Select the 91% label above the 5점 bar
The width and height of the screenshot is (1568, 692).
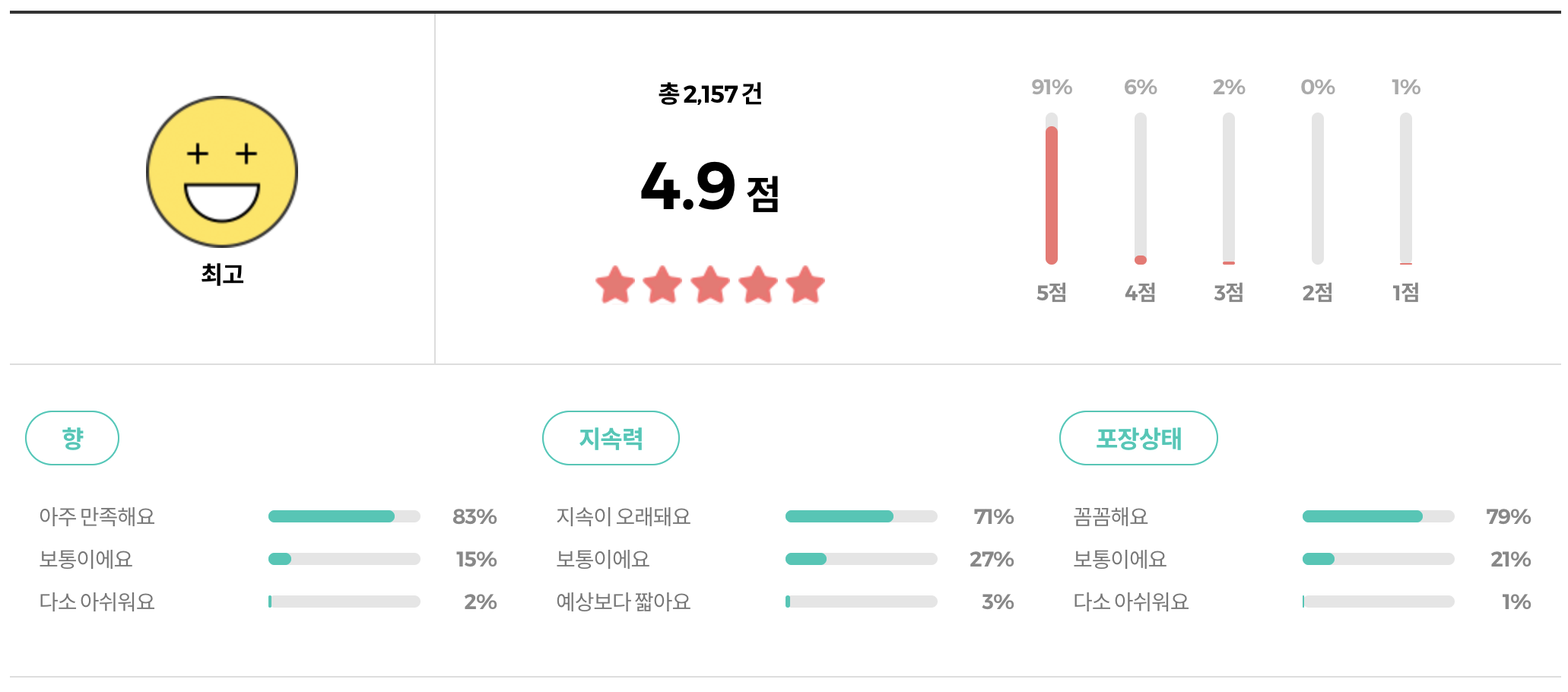point(1051,87)
